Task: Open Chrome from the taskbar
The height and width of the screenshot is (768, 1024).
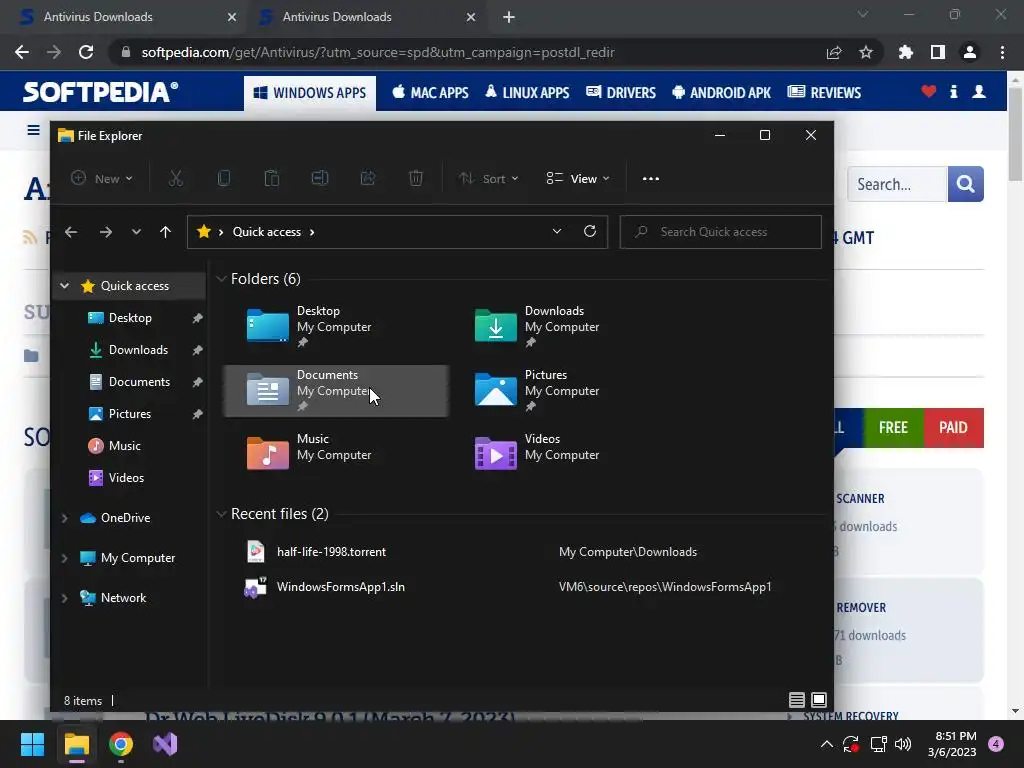Action: point(121,744)
